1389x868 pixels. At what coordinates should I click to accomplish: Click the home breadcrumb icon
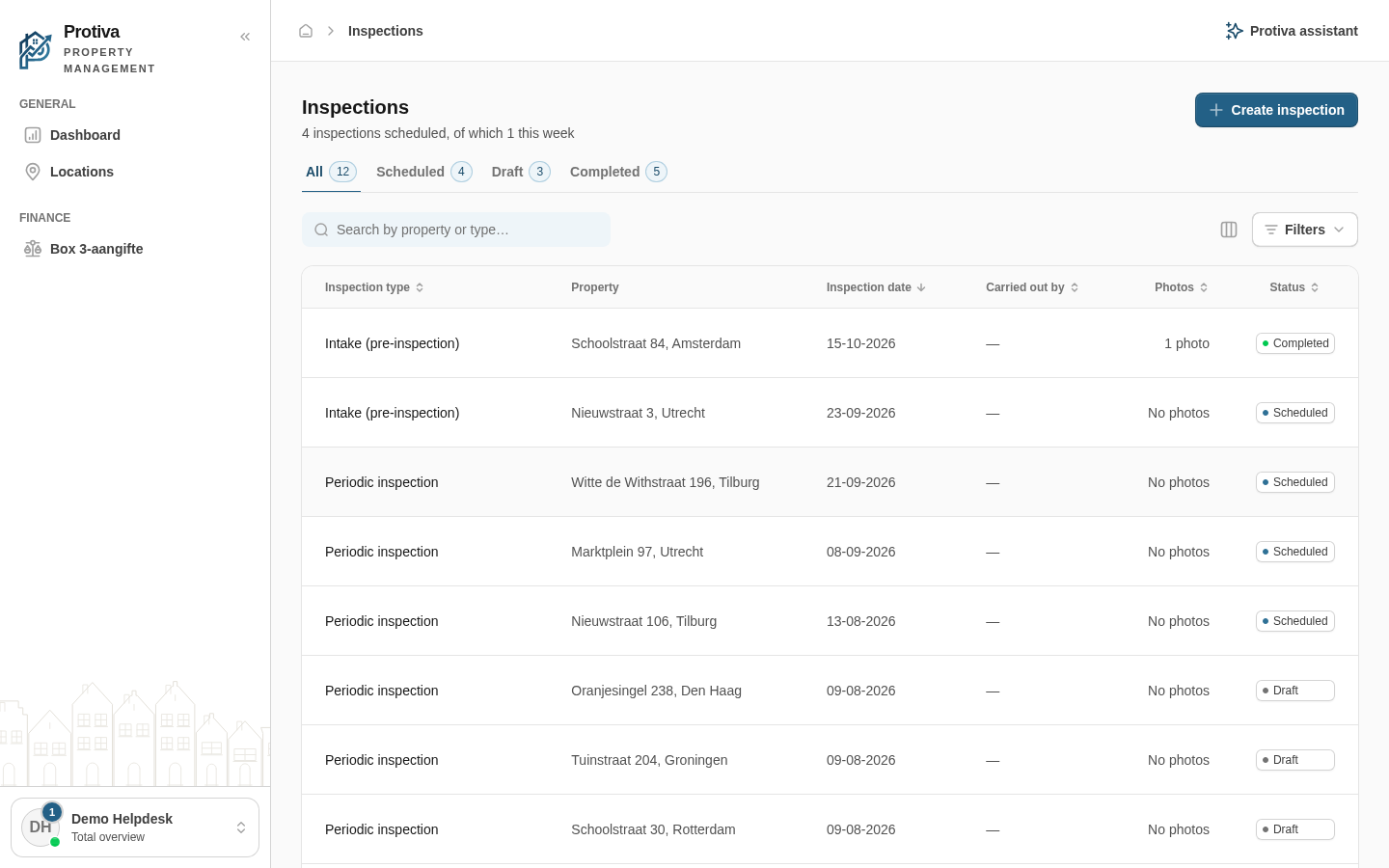click(306, 31)
